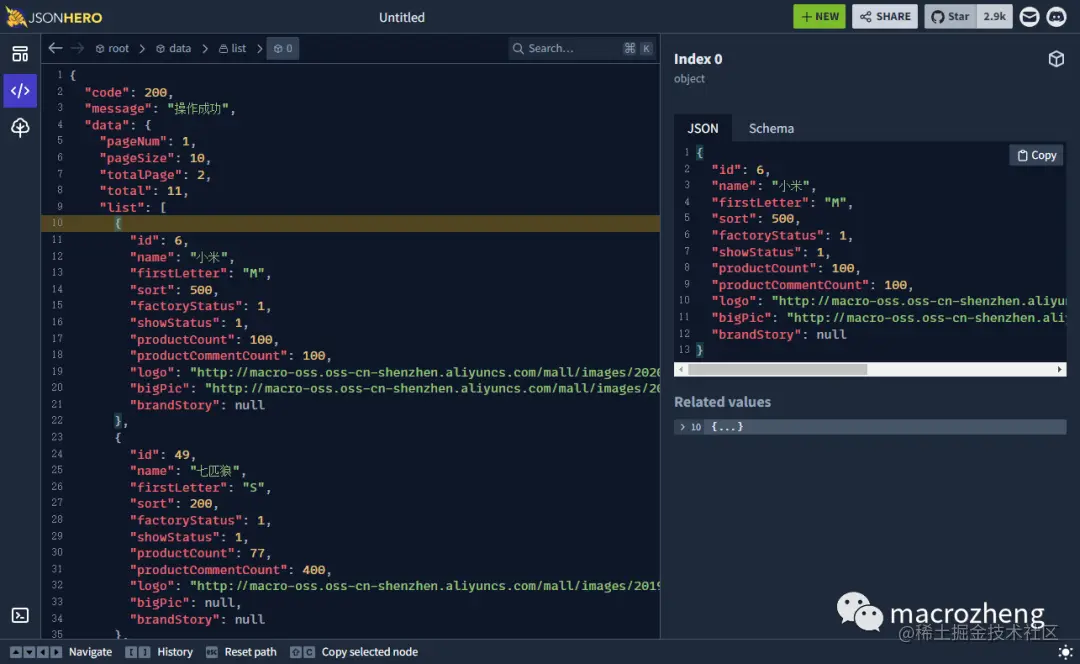This screenshot has height=664, width=1080.
Task: Navigate to root breadcrumb
Action: pyautogui.click(x=112, y=48)
